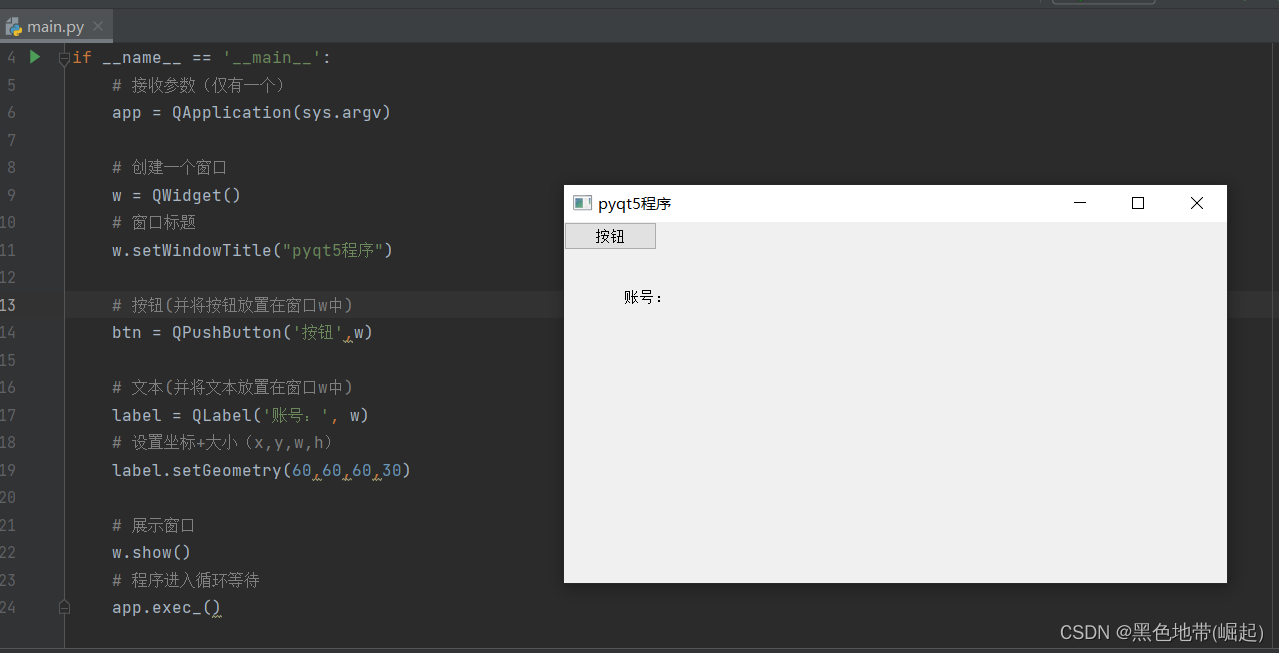This screenshot has width=1279, height=653.
Task: Click the fold end marker beside app.exec_()
Action: (x=64, y=607)
